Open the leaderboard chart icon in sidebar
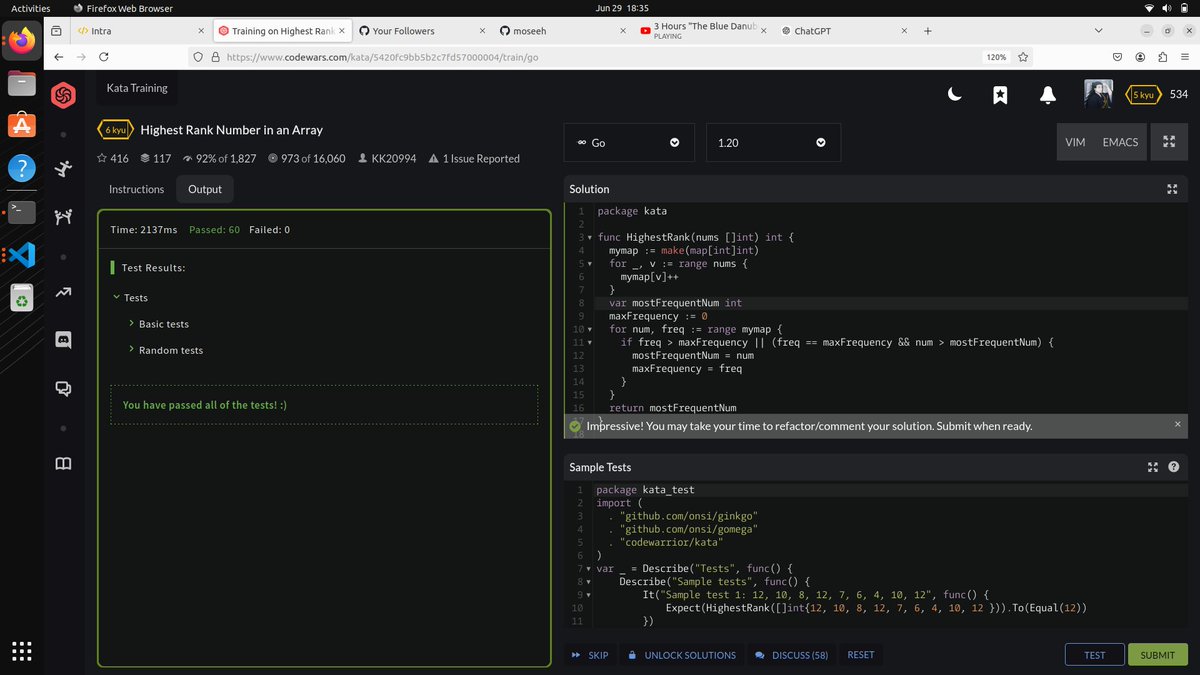 [x=63, y=294]
